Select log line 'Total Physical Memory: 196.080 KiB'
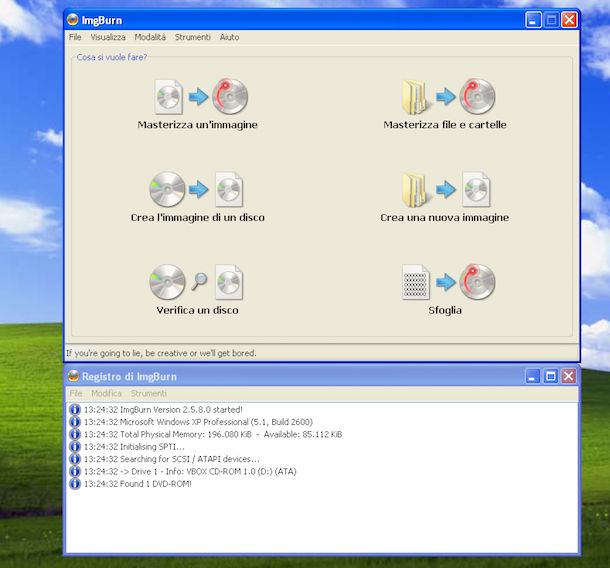 coord(213,434)
